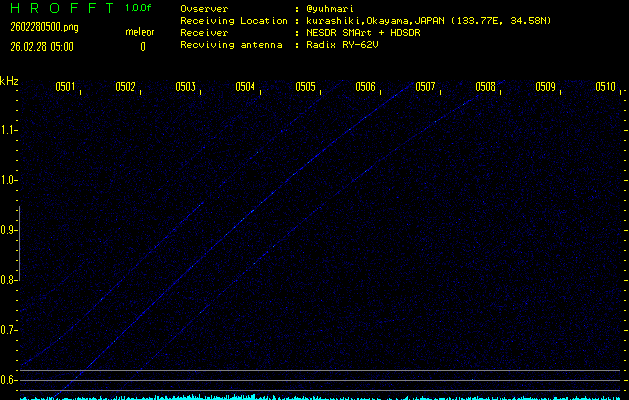The width and height of the screenshot is (629, 400).
Task: Click the 0503 time tick label
Action: [x=185, y=87]
